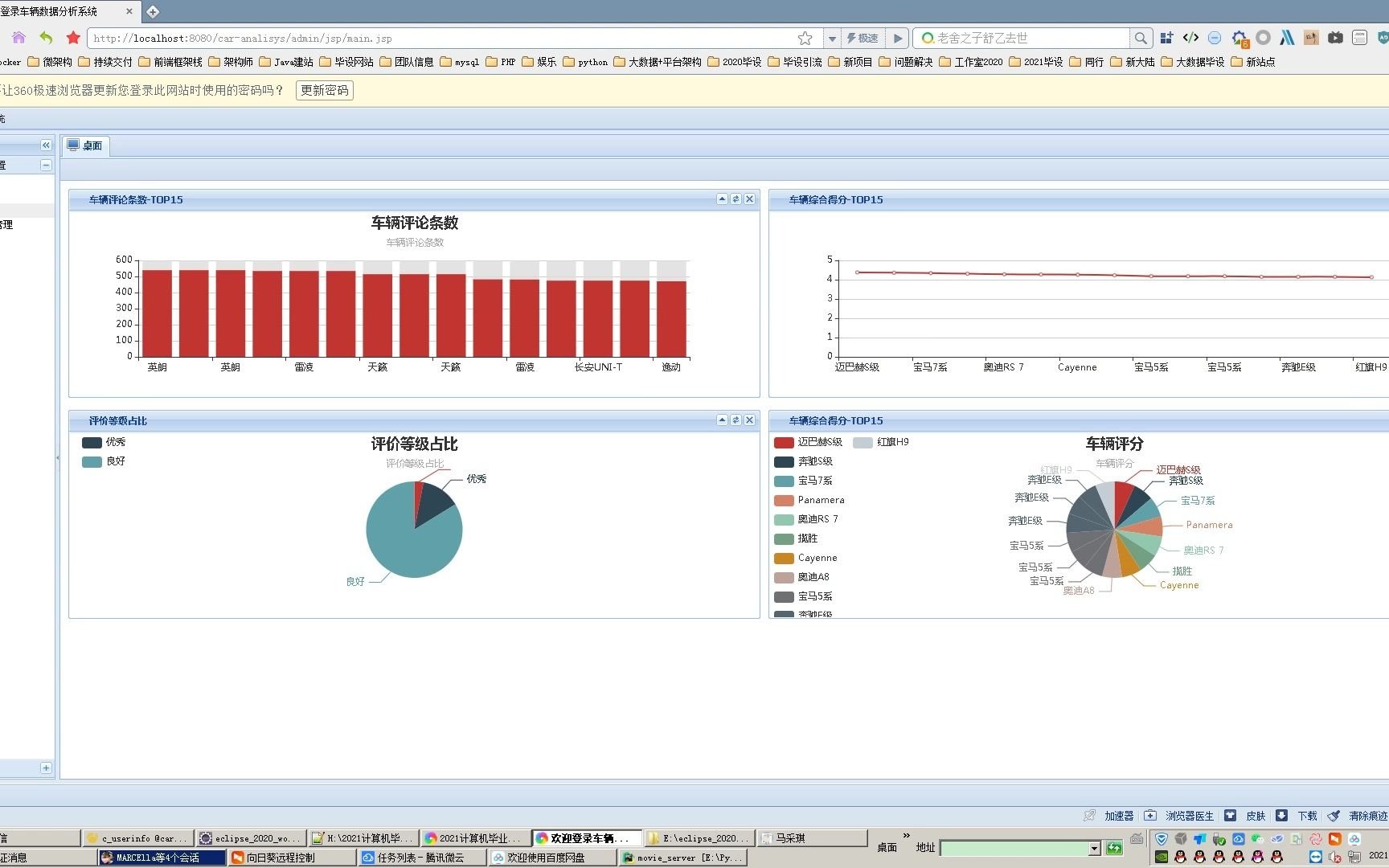The width and height of the screenshot is (1389, 868).
Task: Click the WeChat tray icon
Action: coord(1257,839)
